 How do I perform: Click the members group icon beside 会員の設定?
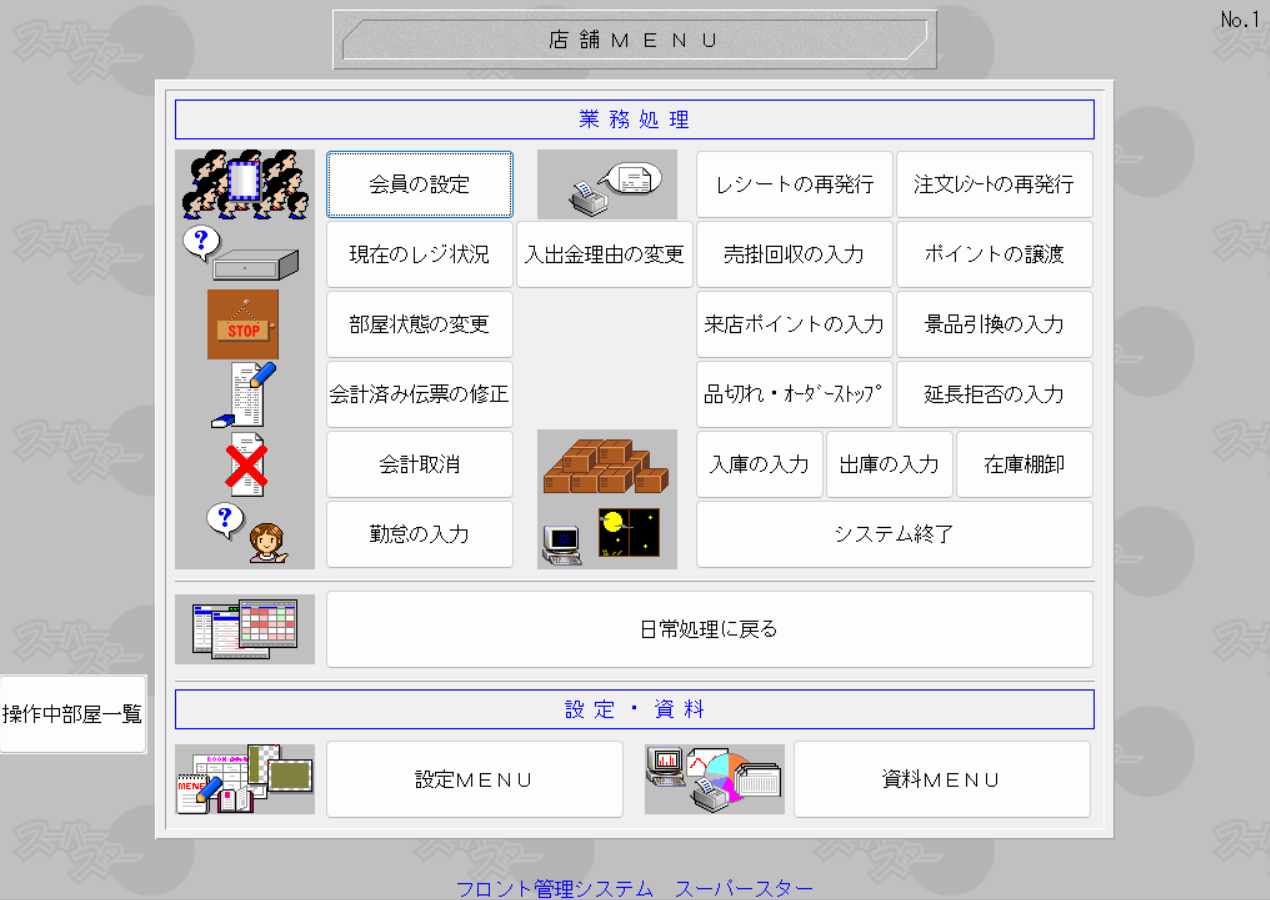click(245, 184)
